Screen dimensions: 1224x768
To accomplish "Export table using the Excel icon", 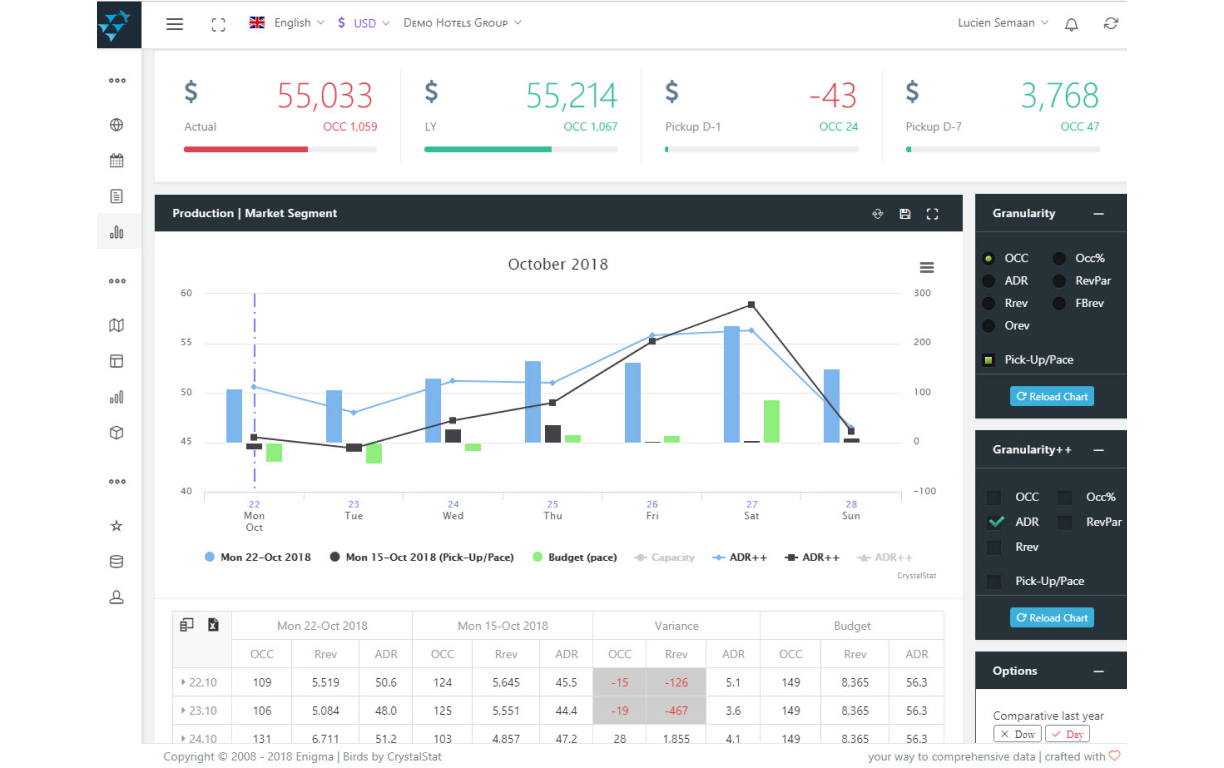I will coord(213,625).
